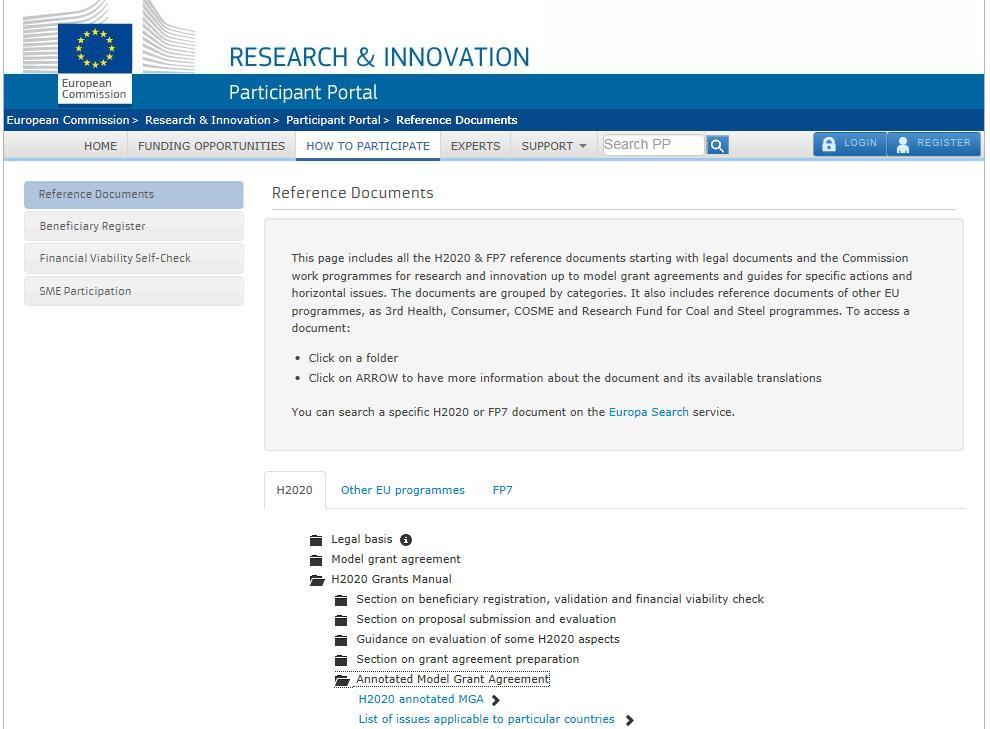Open SME Participation in sidebar

(134, 291)
